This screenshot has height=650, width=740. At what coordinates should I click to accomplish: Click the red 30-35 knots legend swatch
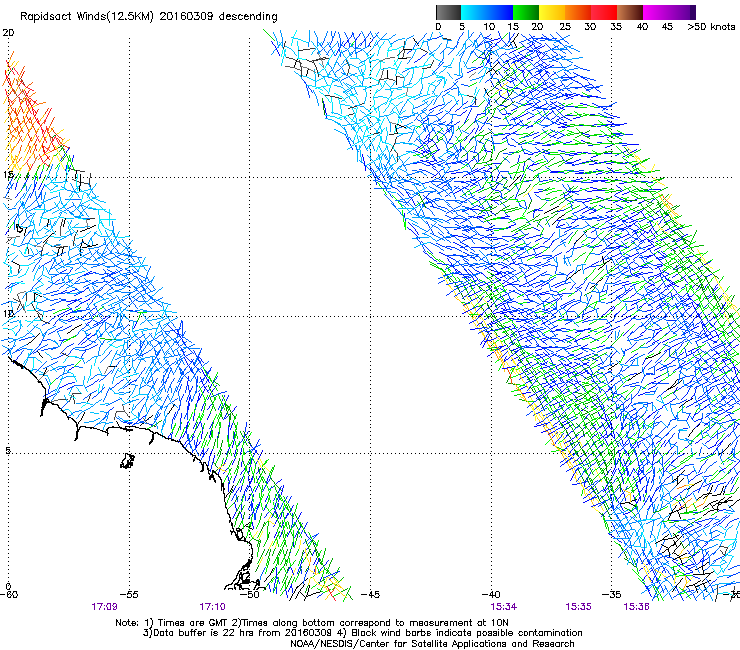pyautogui.click(x=604, y=12)
